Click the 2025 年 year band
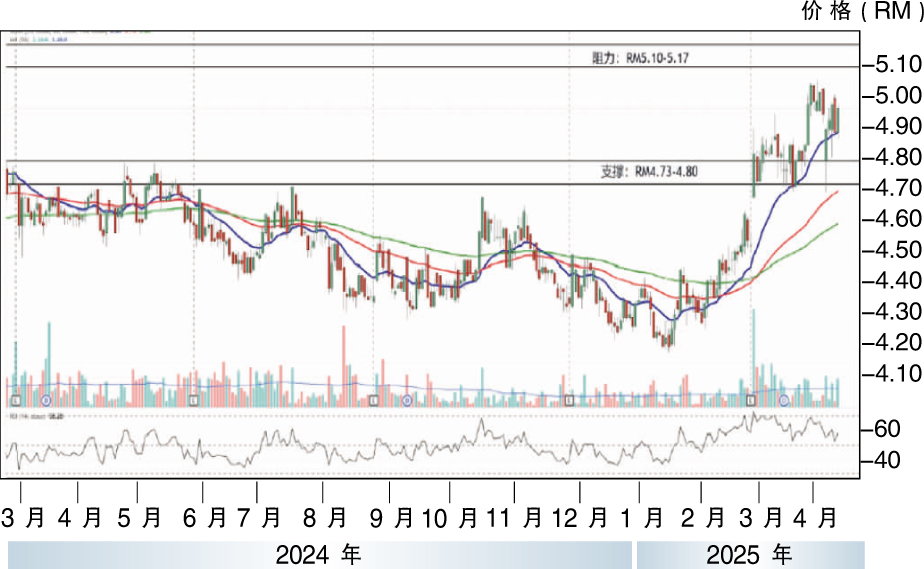Image resolution: width=924 pixels, height=569 pixels. pos(750,555)
